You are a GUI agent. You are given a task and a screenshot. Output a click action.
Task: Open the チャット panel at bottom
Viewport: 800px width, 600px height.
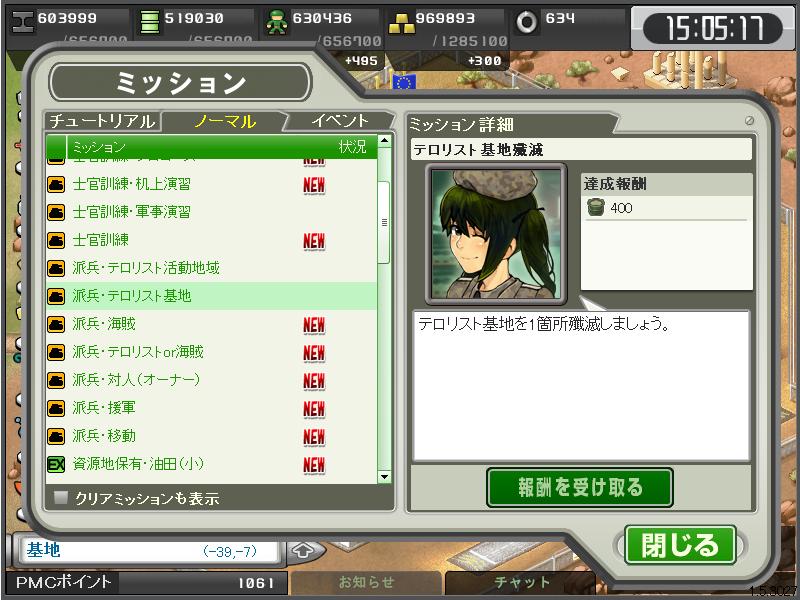521,582
